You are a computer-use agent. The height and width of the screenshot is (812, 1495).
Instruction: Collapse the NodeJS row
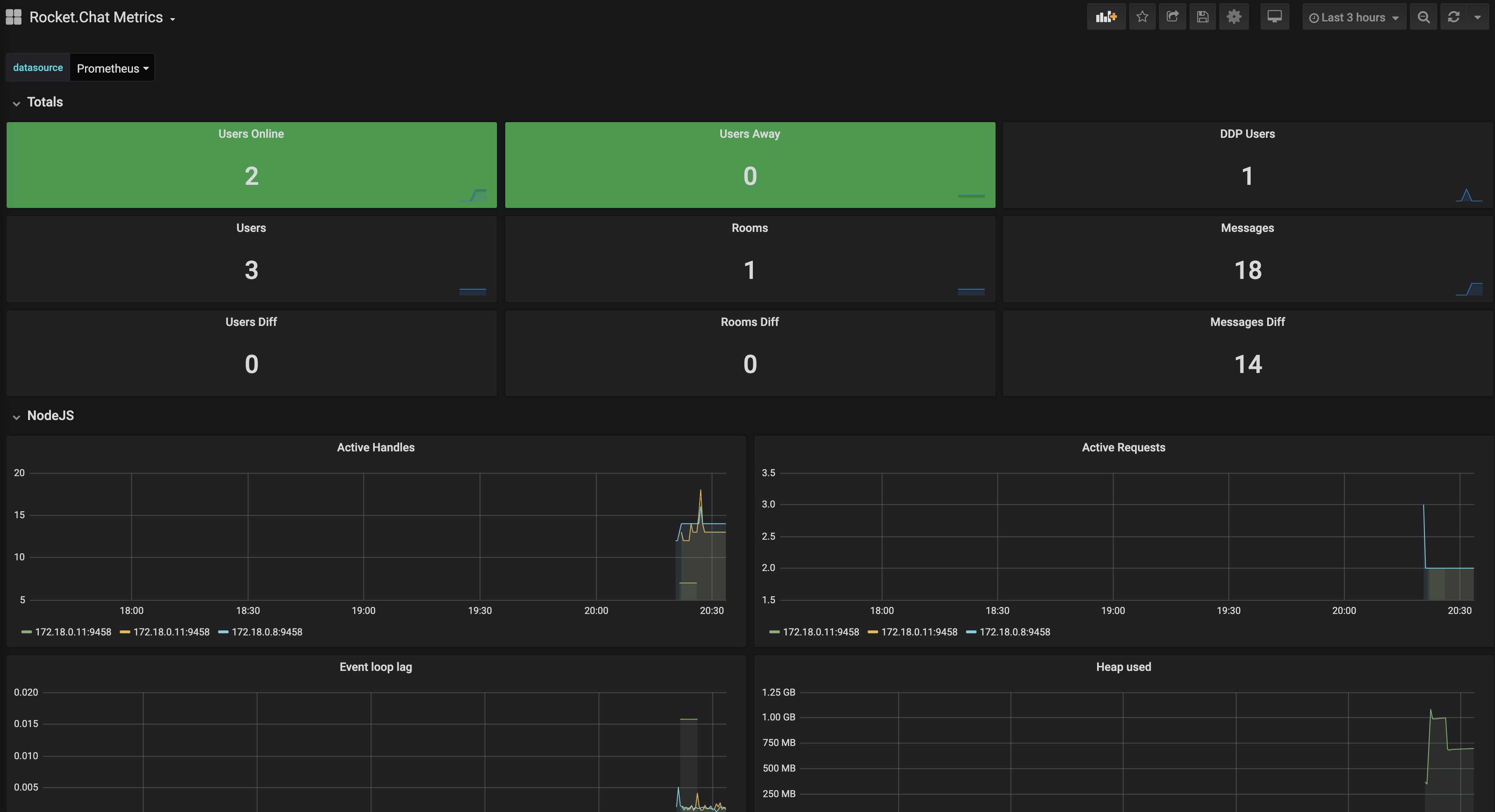point(50,416)
